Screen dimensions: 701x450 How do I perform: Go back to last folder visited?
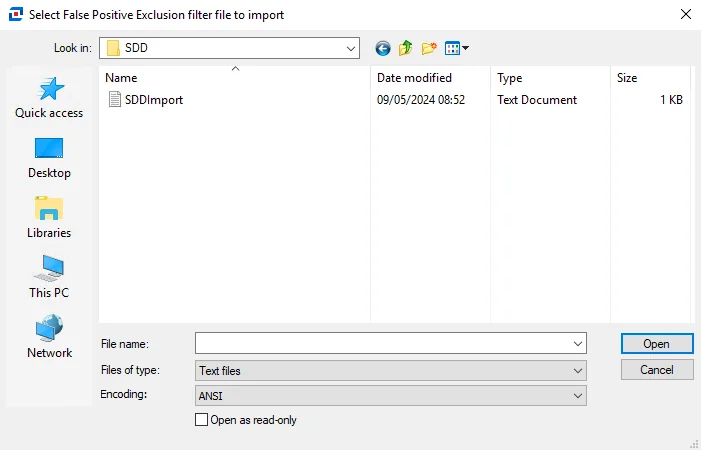point(383,48)
